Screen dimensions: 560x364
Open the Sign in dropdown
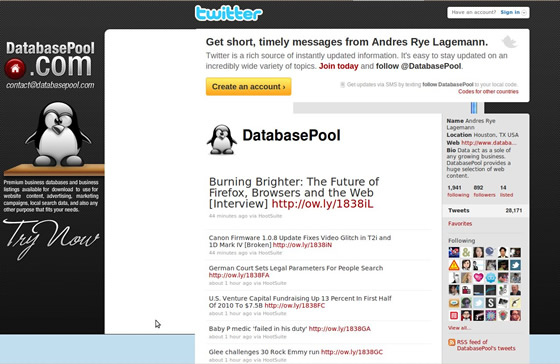click(513, 12)
